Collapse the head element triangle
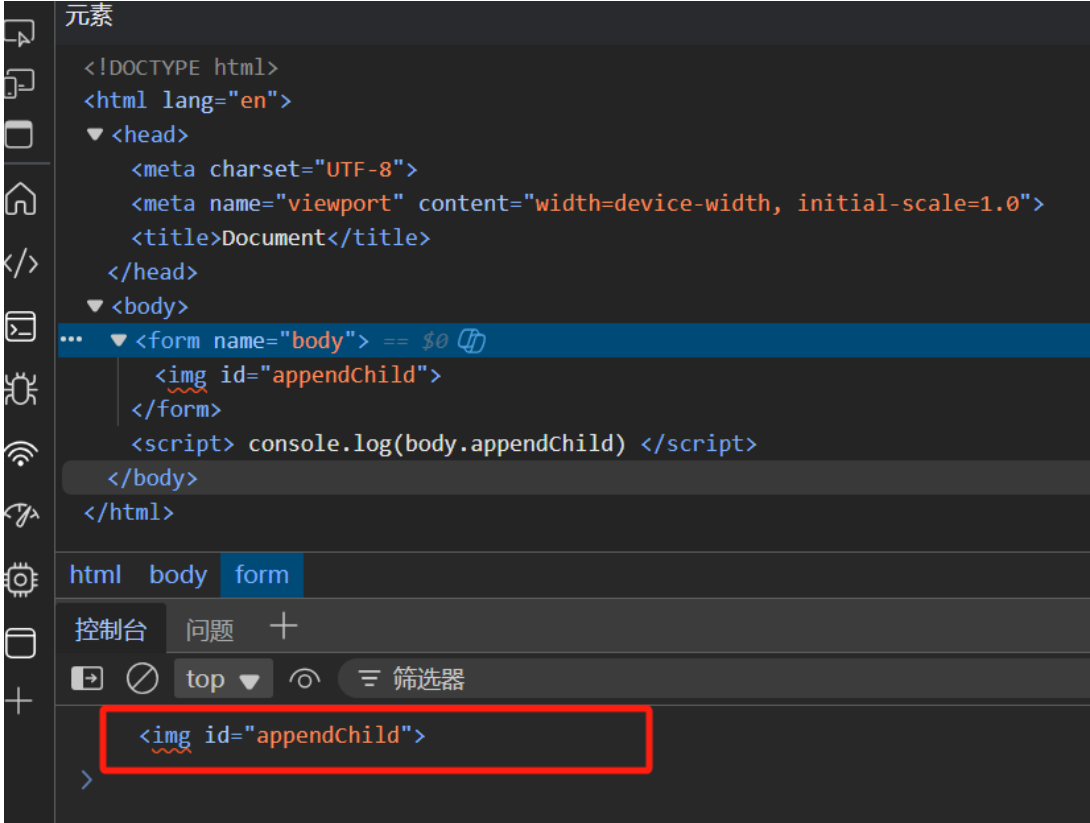The height and width of the screenshot is (823, 1090). pos(95,134)
